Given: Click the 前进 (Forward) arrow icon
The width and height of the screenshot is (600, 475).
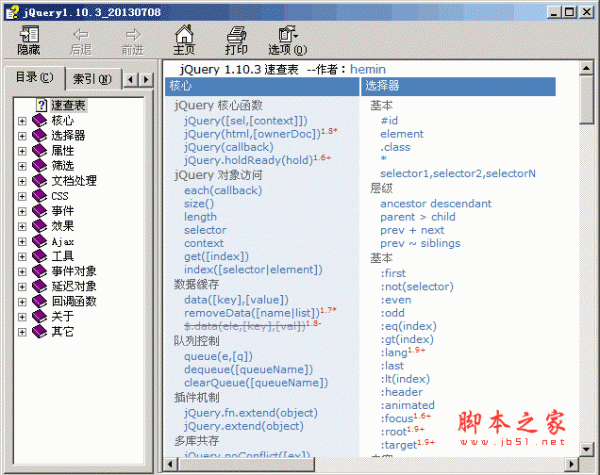Looking at the screenshot, I should click(x=133, y=34).
